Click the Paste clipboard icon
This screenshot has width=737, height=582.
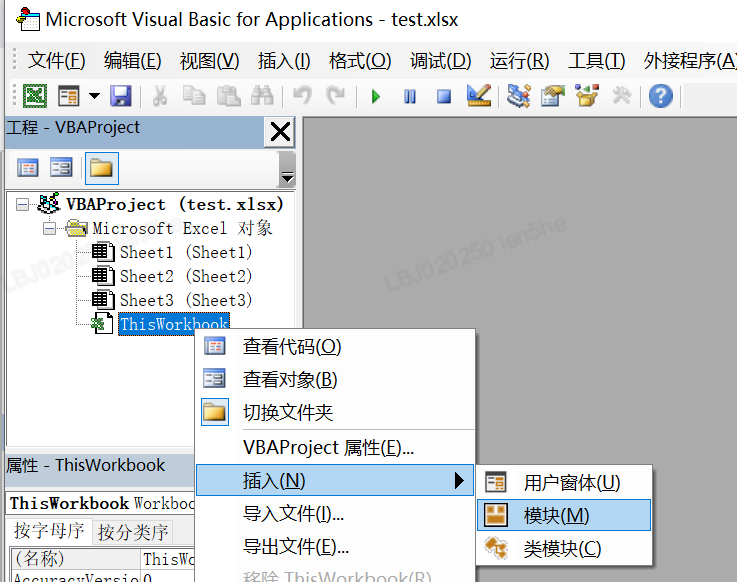[x=228, y=96]
